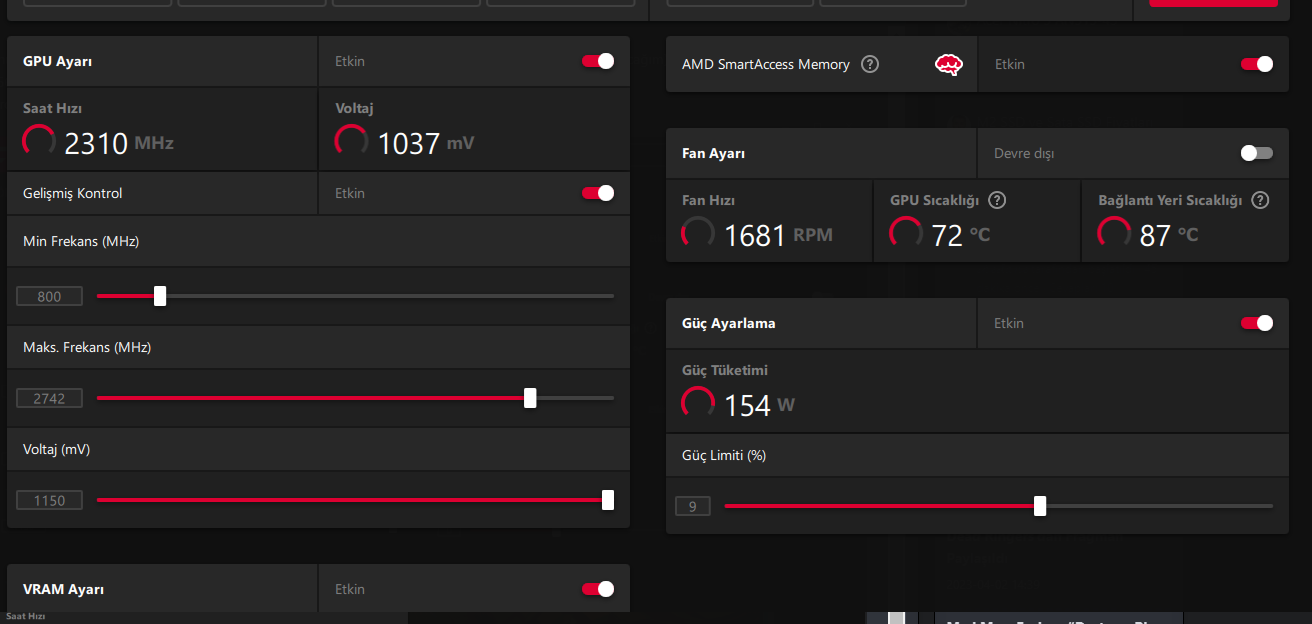The width and height of the screenshot is (1312, 624).
Task: Click the Voltaj gauge icon
Action: (x=351, y=141)
